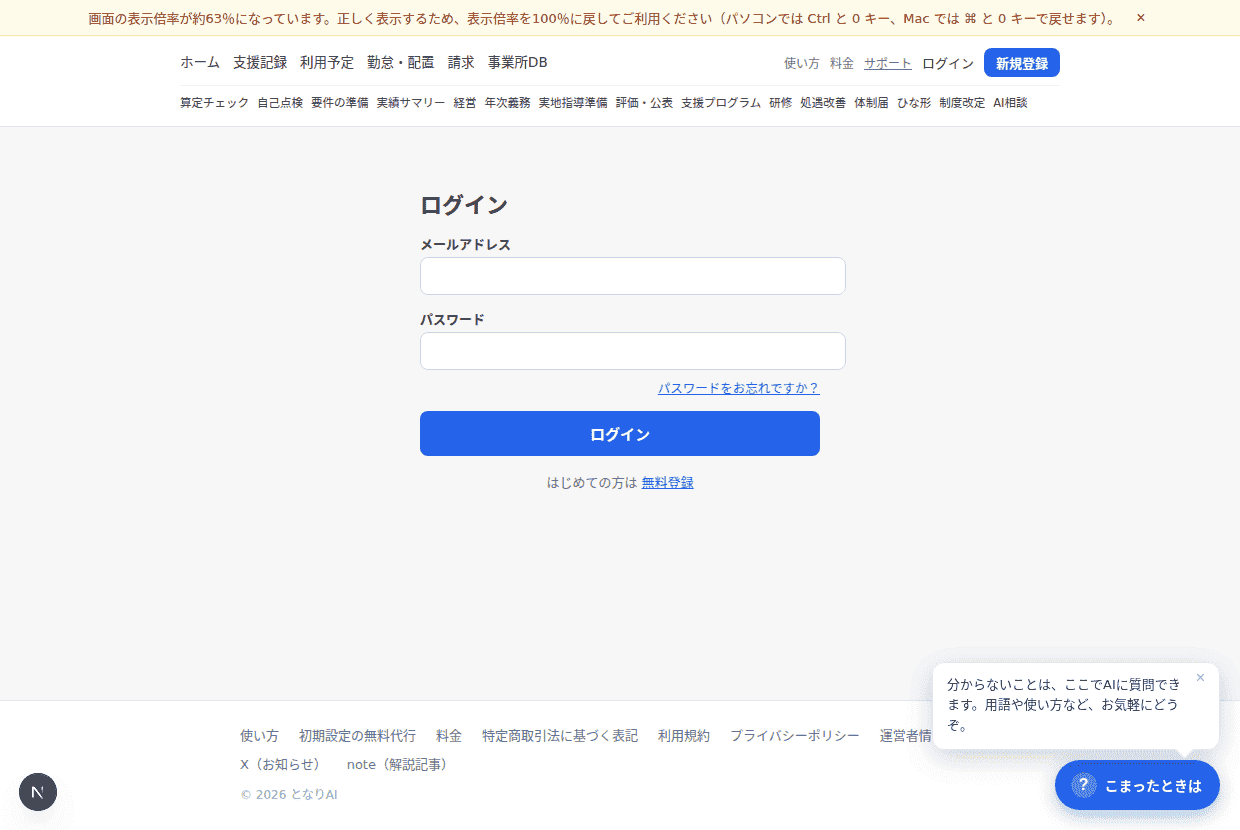Open 使い方 in the footer

pyautogui.click(x=260, y=736)
